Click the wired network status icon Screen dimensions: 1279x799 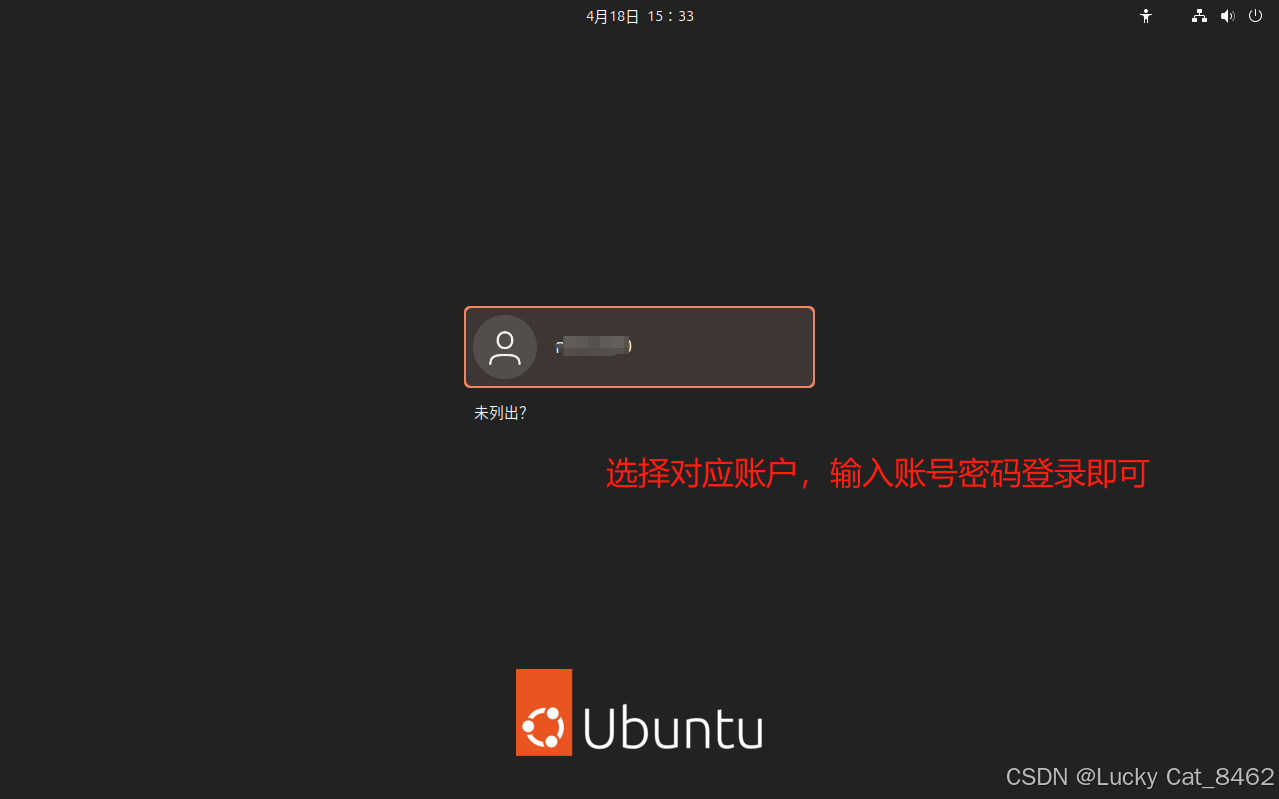point(1199,16)
